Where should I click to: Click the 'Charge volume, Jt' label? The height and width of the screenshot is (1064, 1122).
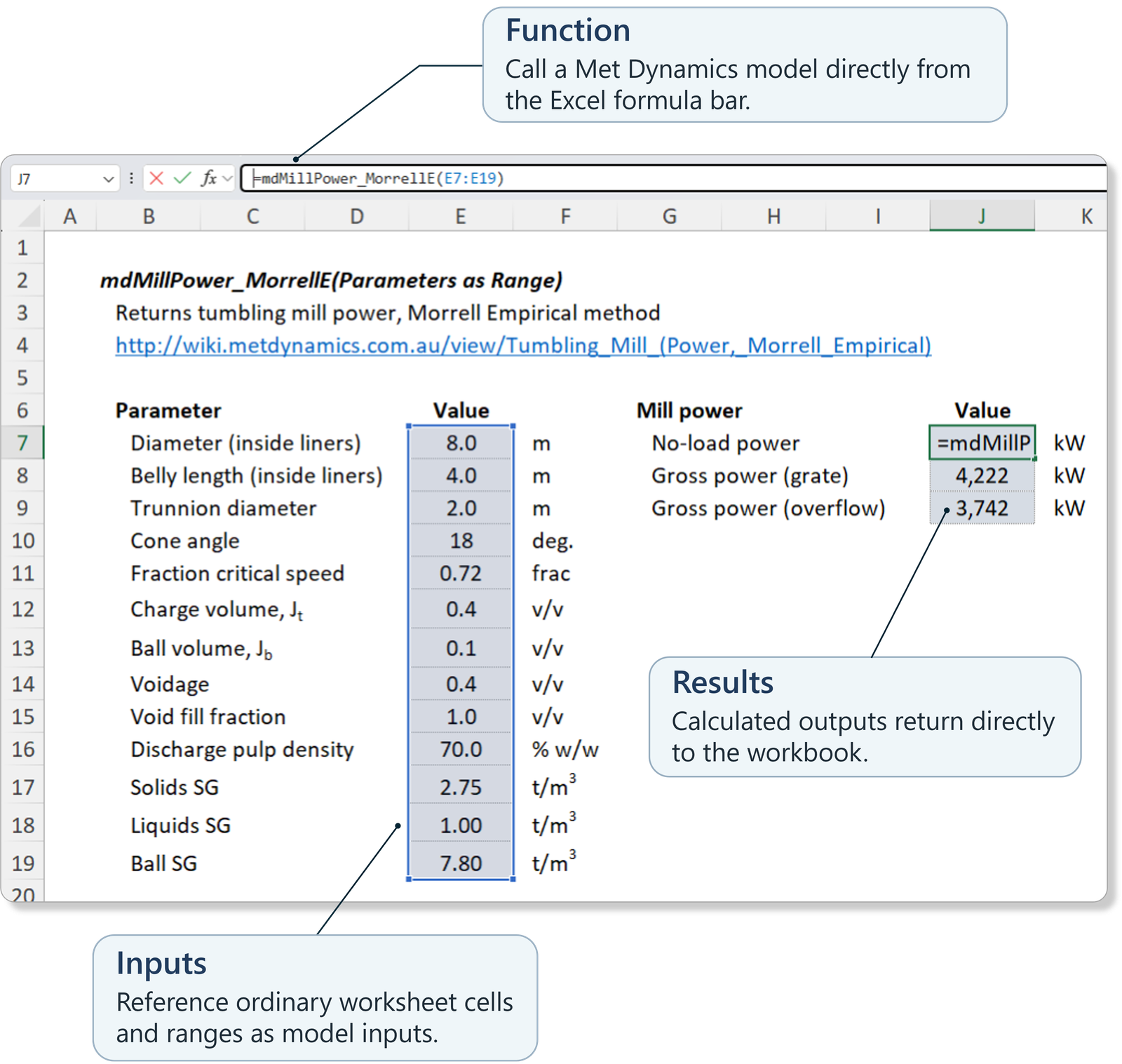tap(217, 610)
